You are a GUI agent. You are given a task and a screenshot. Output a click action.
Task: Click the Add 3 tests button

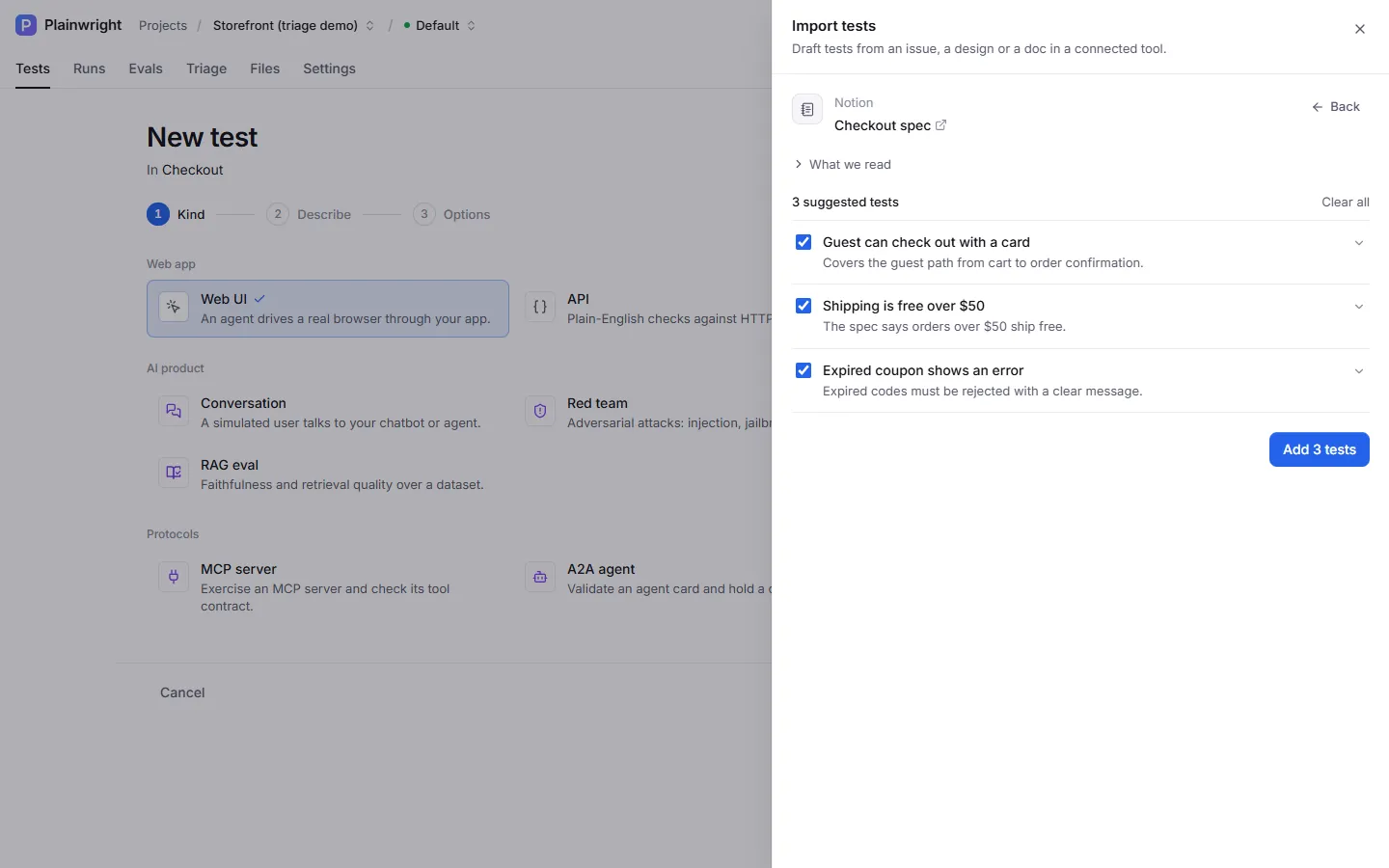[1320, 449]
